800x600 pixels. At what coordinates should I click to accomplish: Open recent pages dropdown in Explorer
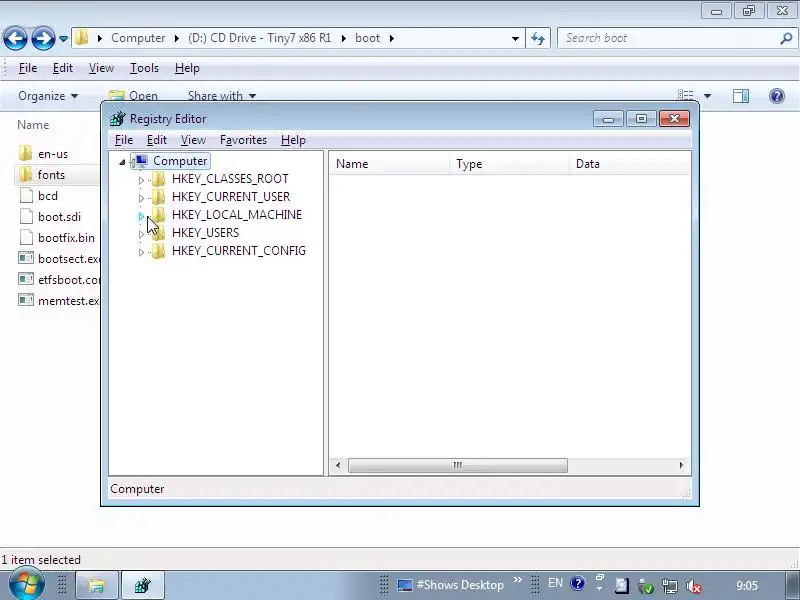pyautogui.click(x=63, y=39)
